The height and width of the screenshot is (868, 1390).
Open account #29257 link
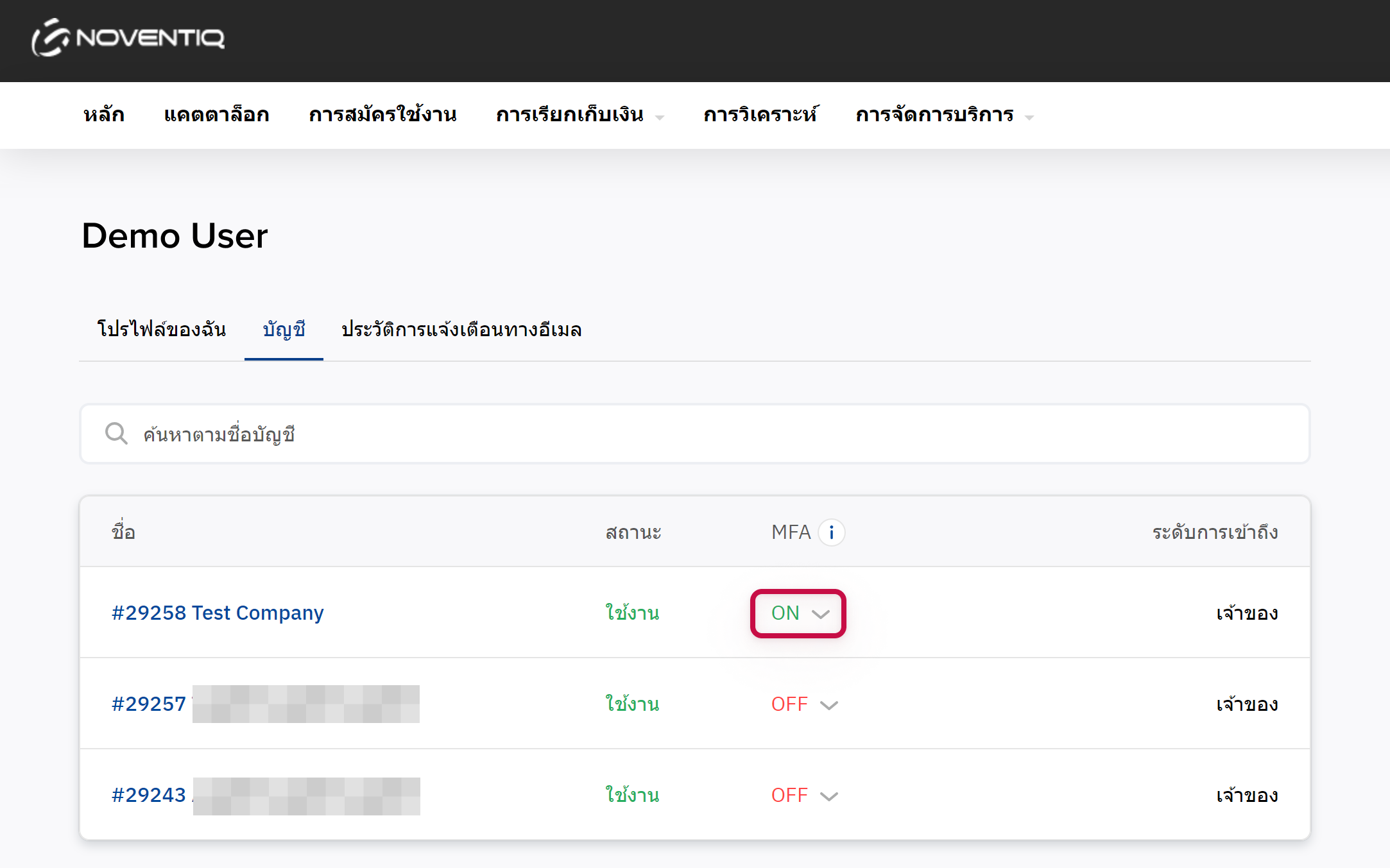tap(149, 704)
